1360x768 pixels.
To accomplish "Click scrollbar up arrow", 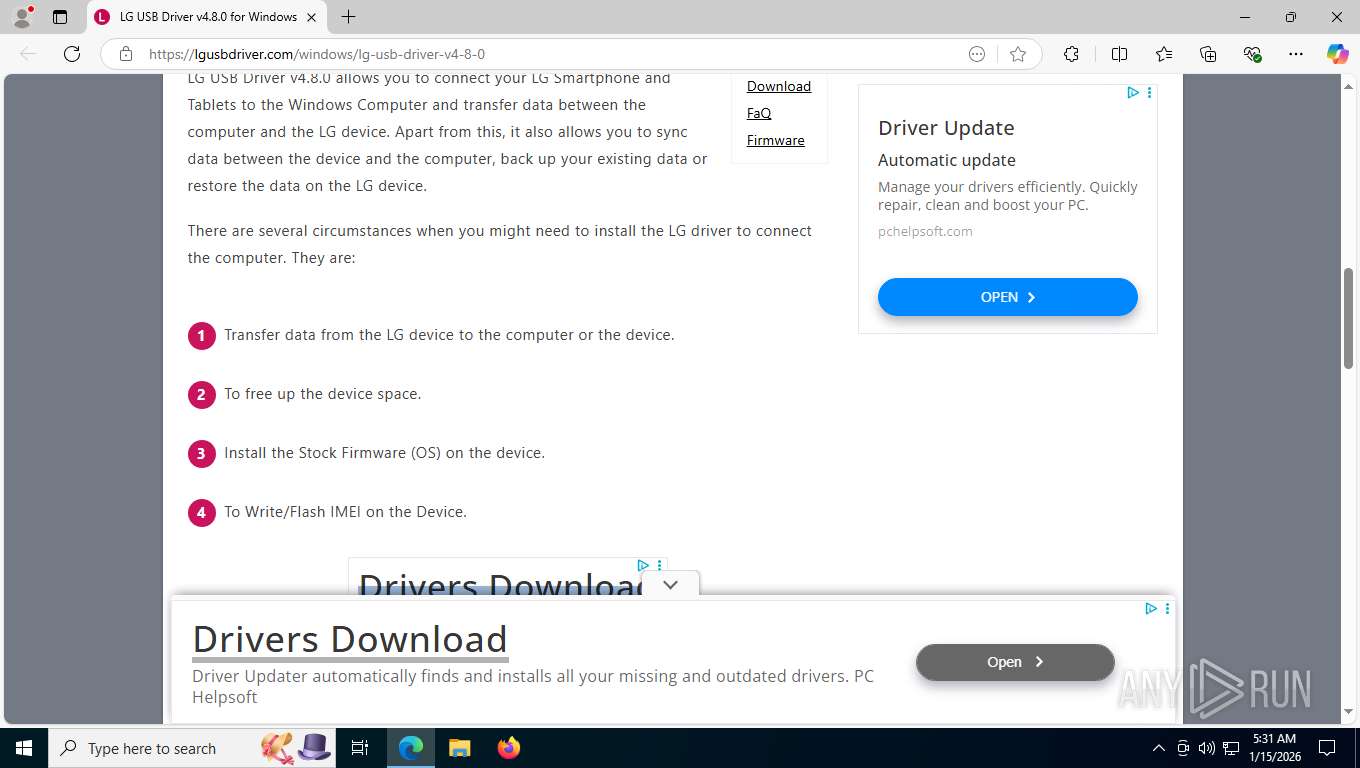I will pos(1348,84).
